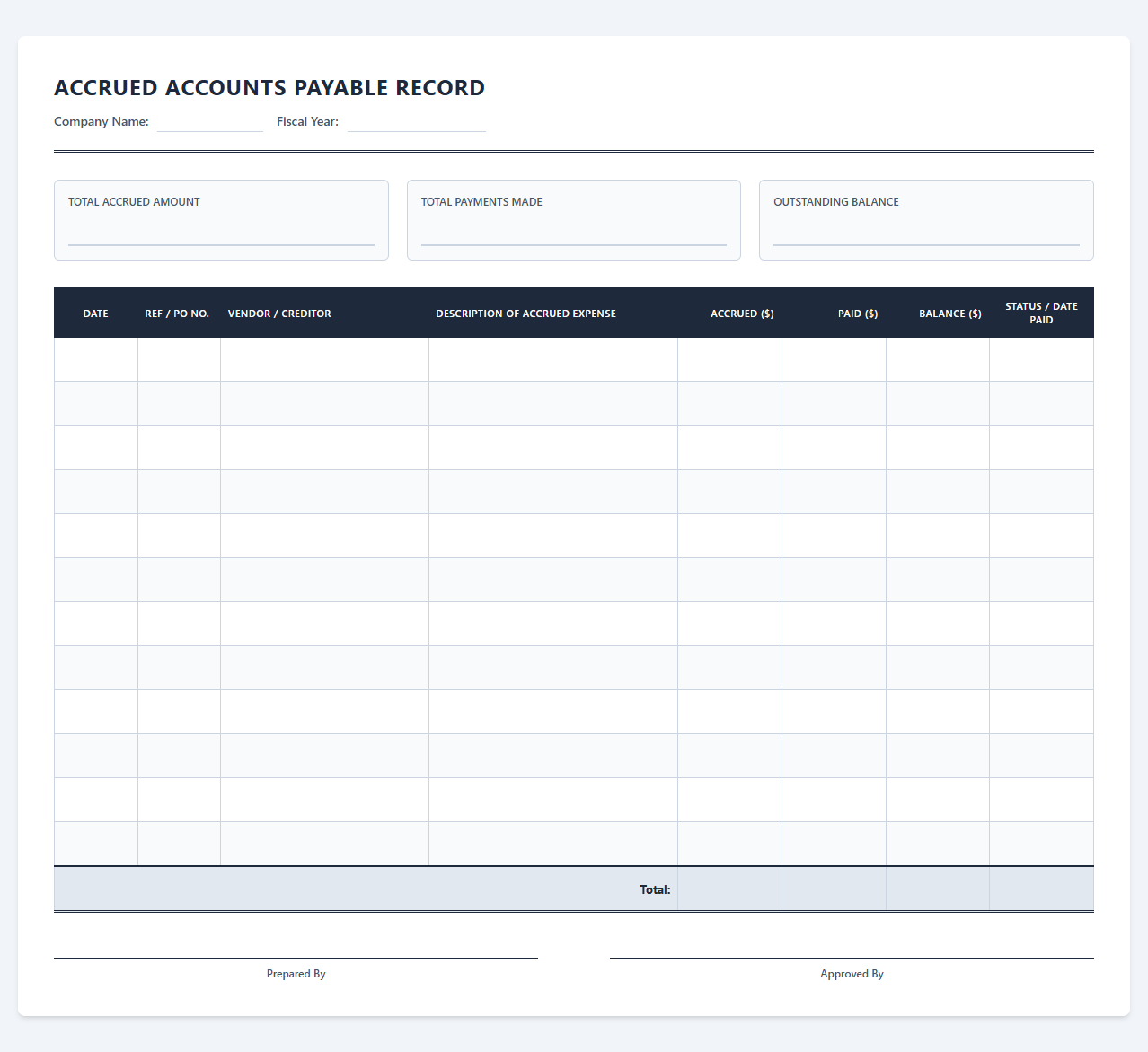Click the Prepared By signature line
The image size is (1148, 1052).
[x=296, y=958]
